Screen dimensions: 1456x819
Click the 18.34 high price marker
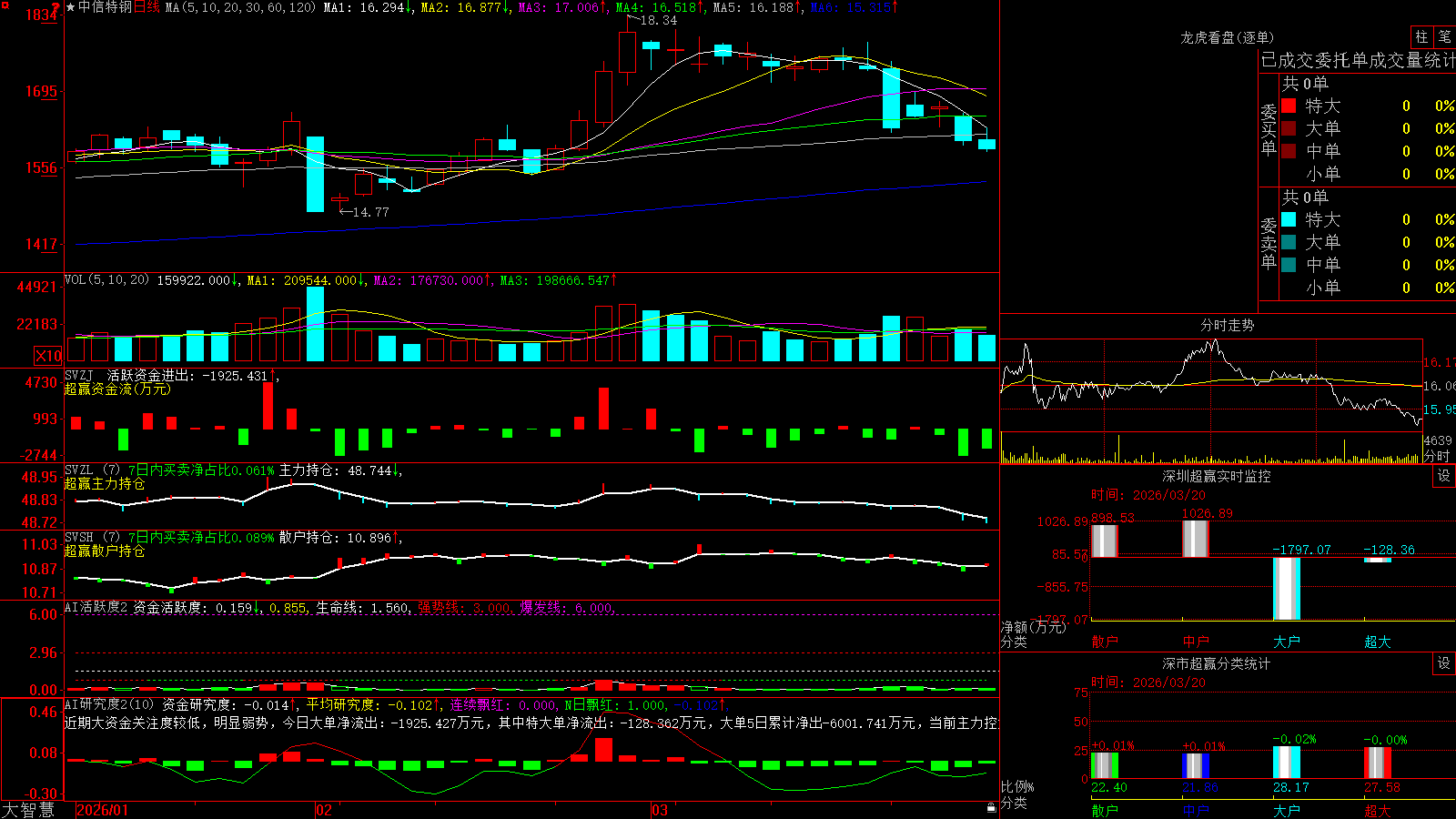click(659, 20)
